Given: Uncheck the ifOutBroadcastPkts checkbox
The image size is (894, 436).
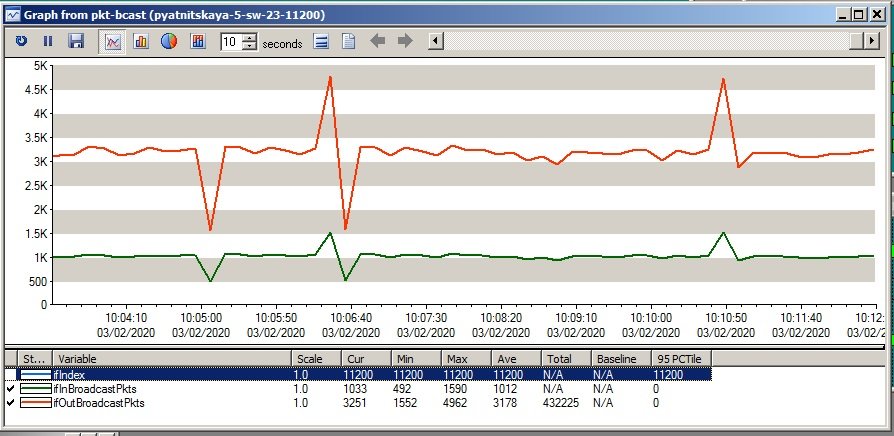Looking at the screenshot, I should 11,403.
